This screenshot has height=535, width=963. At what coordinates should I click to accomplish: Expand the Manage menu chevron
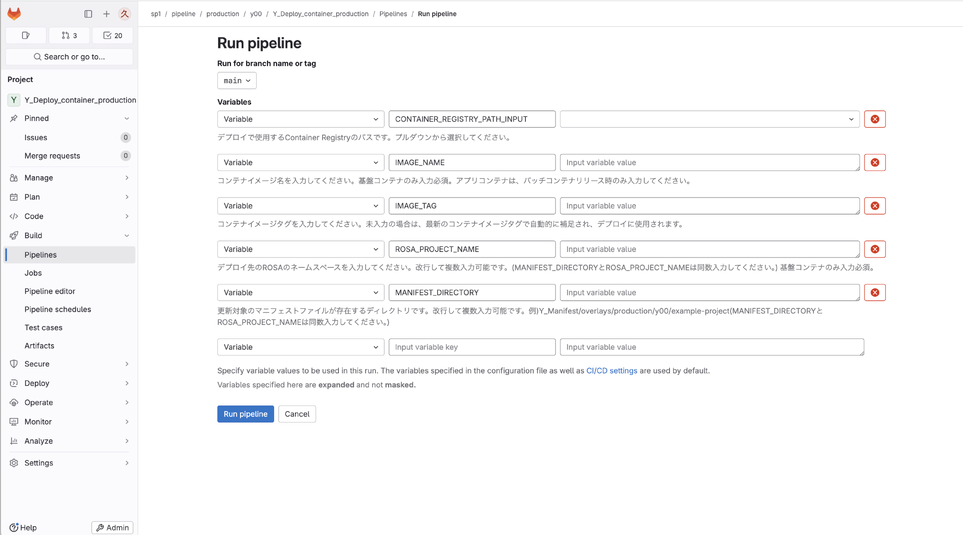pos(127,178)
